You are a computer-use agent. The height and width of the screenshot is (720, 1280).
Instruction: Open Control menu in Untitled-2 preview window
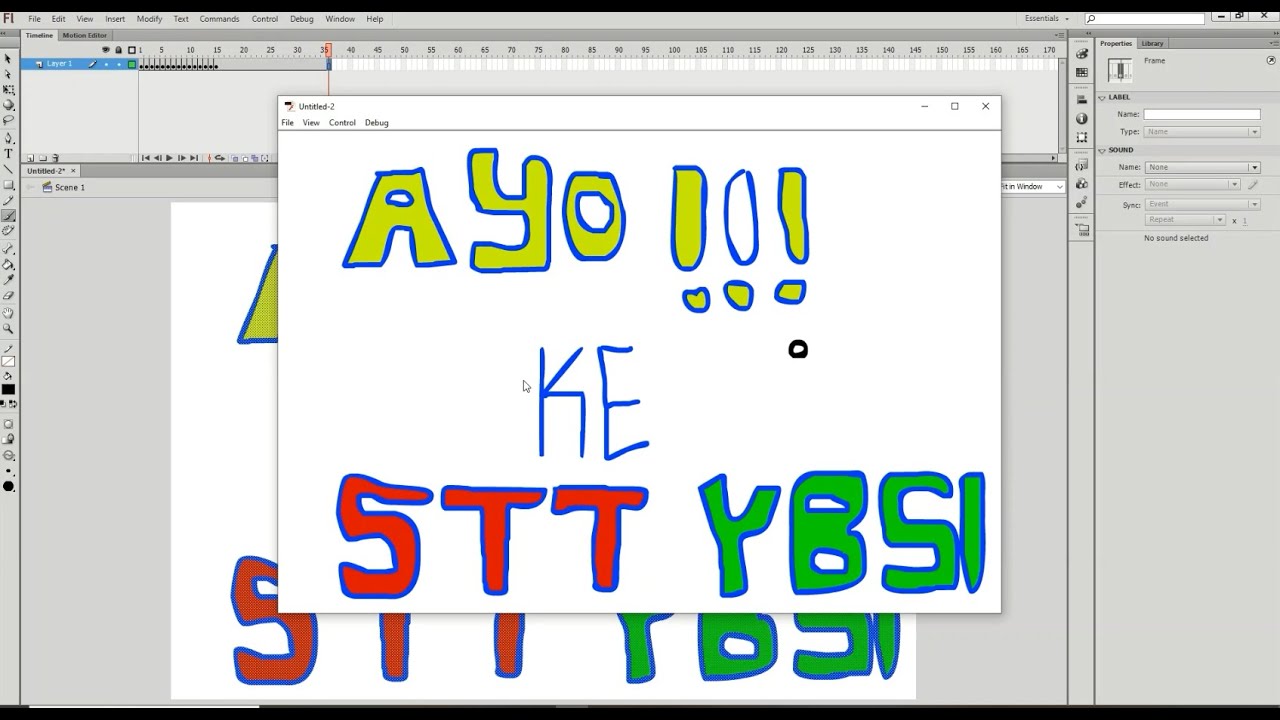(342, 123)
